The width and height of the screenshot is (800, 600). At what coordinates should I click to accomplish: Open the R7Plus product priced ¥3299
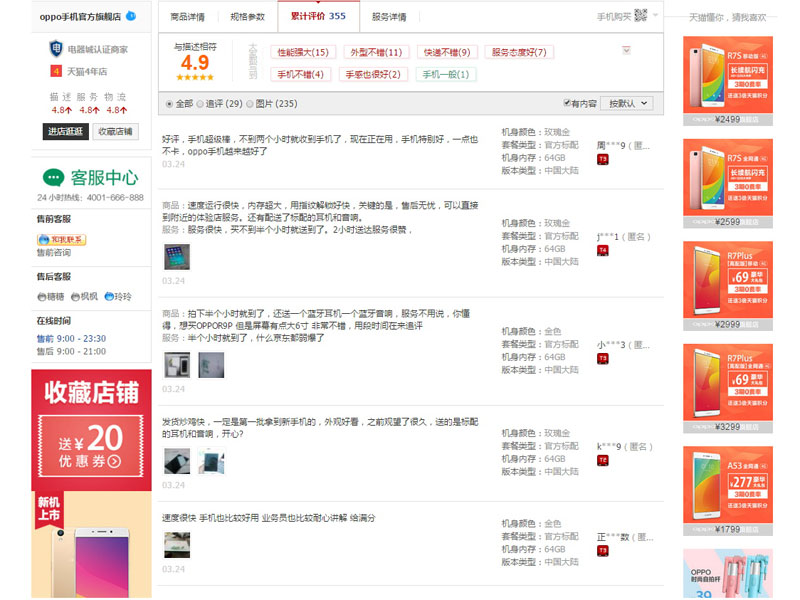coord(728,388)
